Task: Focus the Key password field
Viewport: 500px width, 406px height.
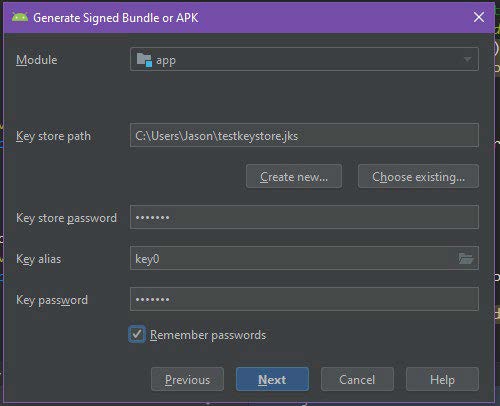Action: (304, 299)
